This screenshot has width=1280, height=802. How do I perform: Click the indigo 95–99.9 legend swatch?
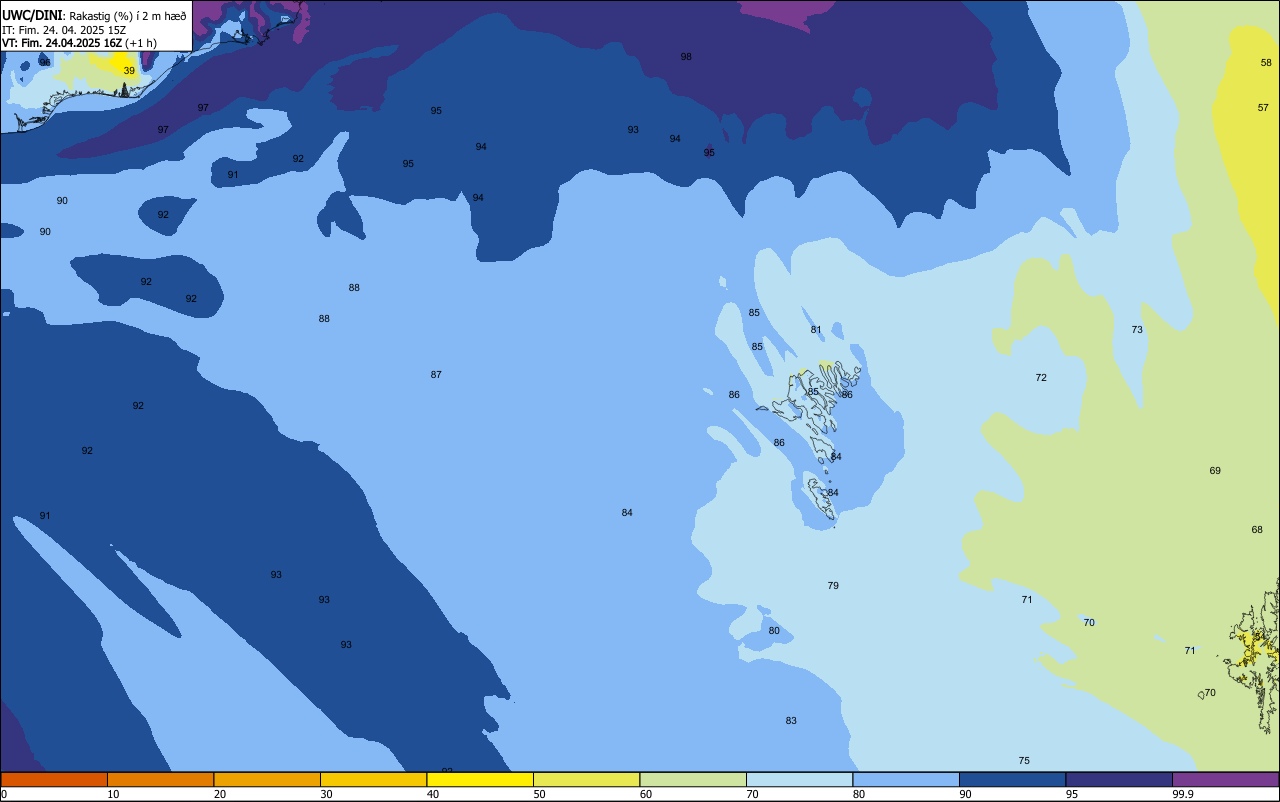pos(1119,779)
